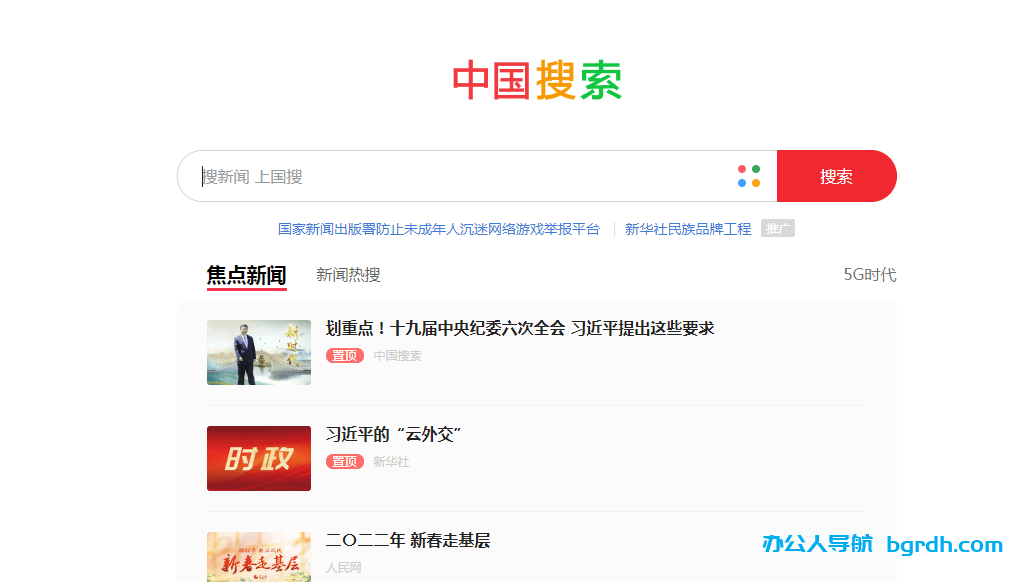Click the 人民网 source label
Image resolution: width=1029 pixels, height=582 pixels.
tap(344, 568)
